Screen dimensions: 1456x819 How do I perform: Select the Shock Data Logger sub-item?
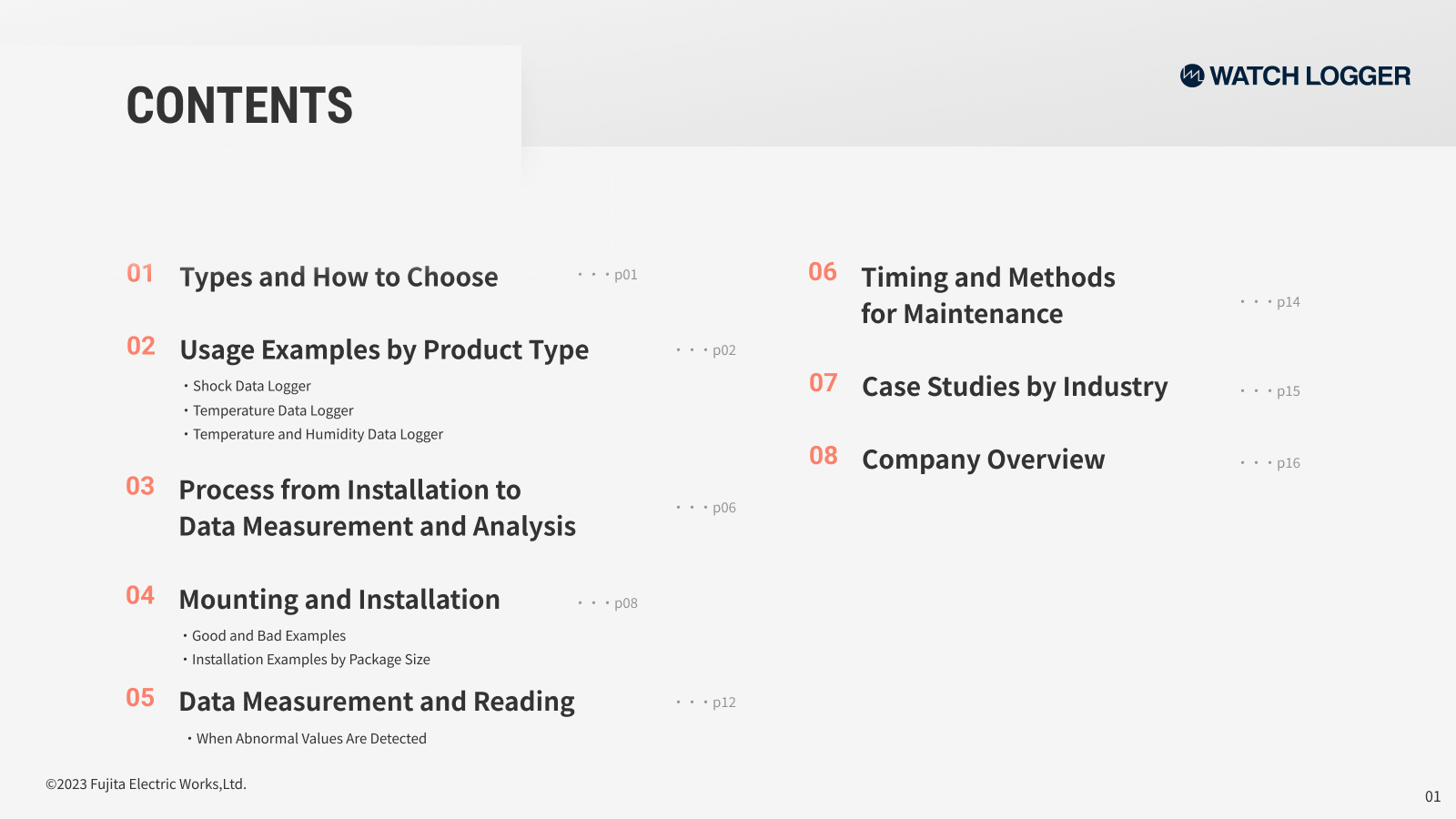click(x=252, y=386)
